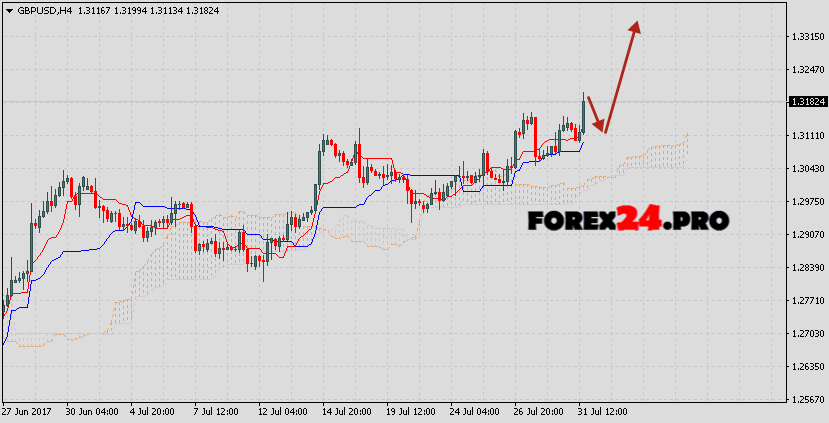Select the 14 Jul 20:00 time marker
829x423 pixels.
[x=346, y=412]
